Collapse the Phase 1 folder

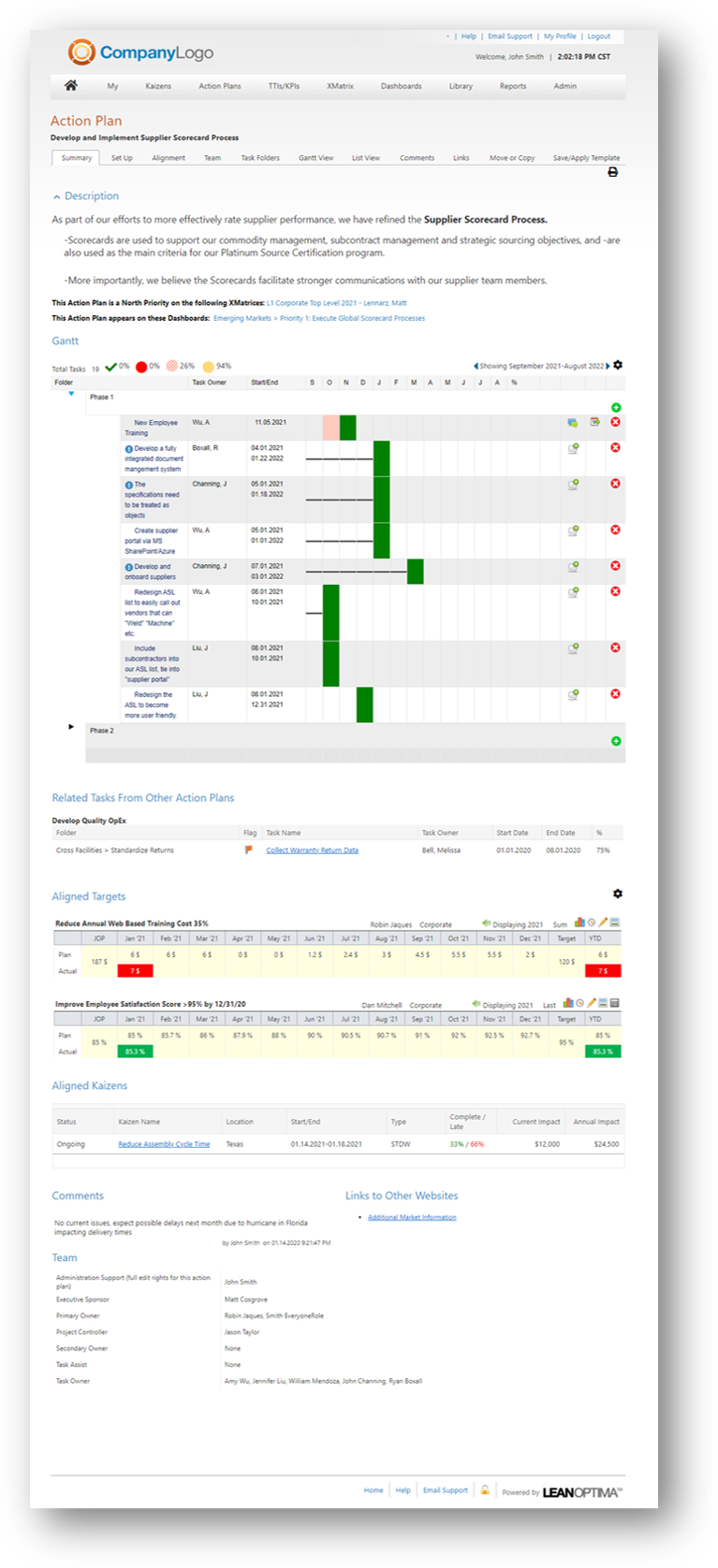71,396
